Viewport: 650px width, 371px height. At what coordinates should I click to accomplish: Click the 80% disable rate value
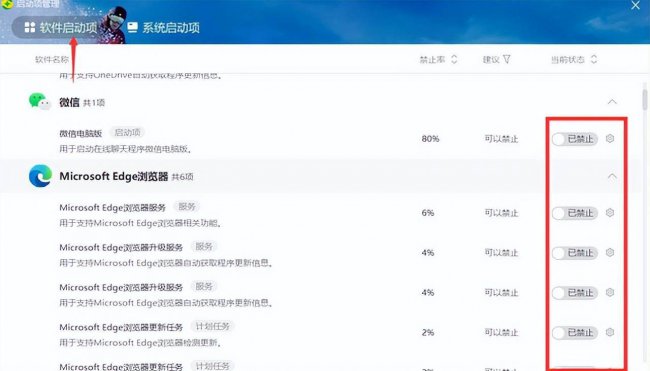coord(430,138)
